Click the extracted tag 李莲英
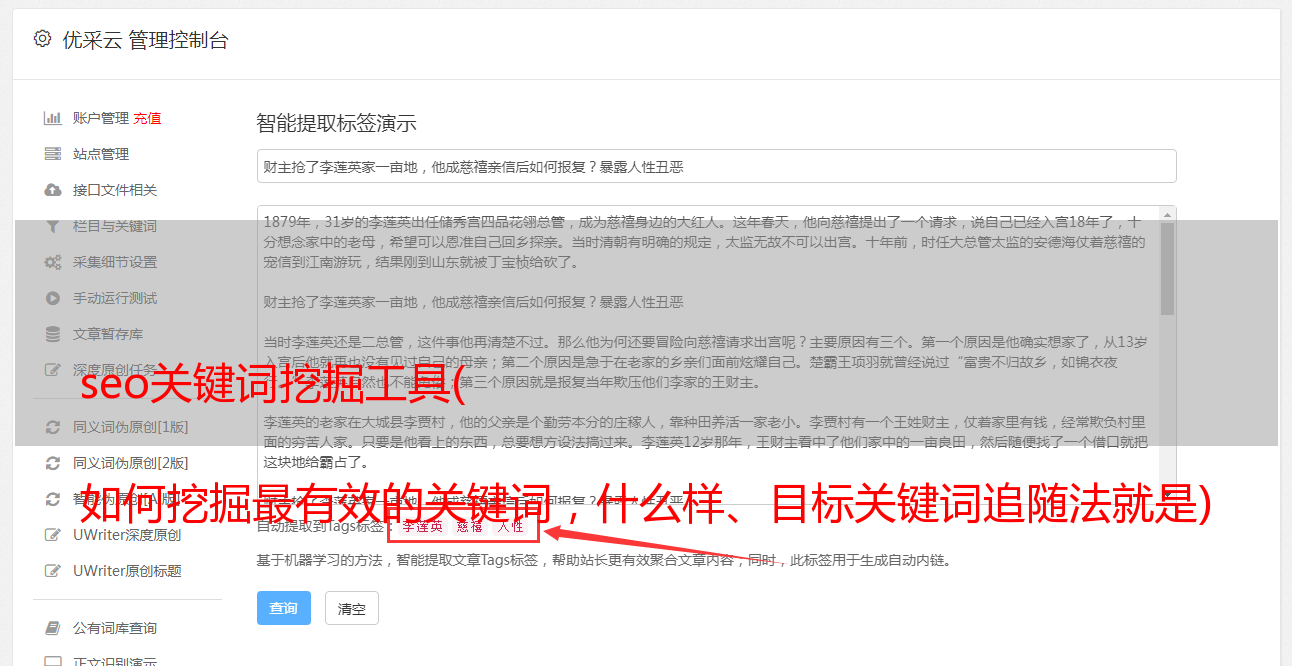Image resolution: width=1292 pixels, height=666 pixels. [423, 526]
